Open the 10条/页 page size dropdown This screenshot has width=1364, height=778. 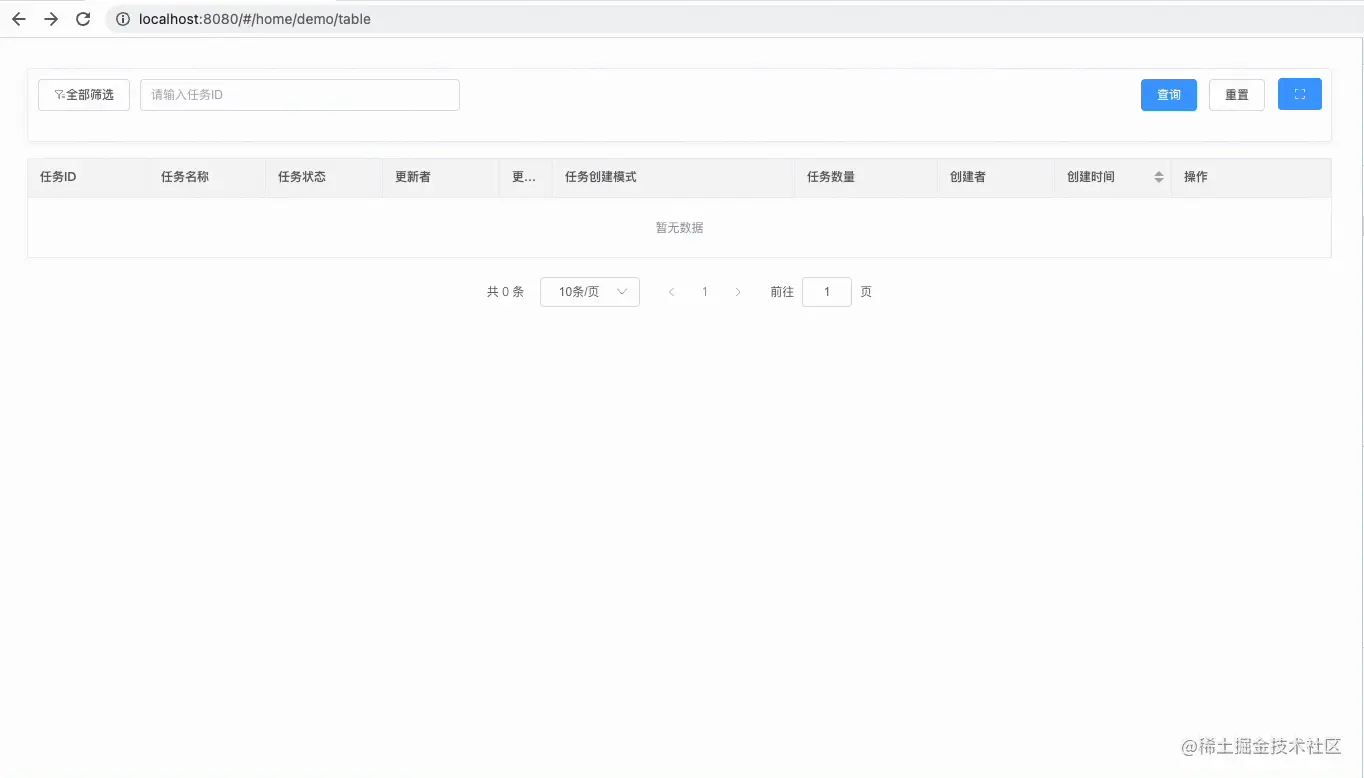coord(589,291)
